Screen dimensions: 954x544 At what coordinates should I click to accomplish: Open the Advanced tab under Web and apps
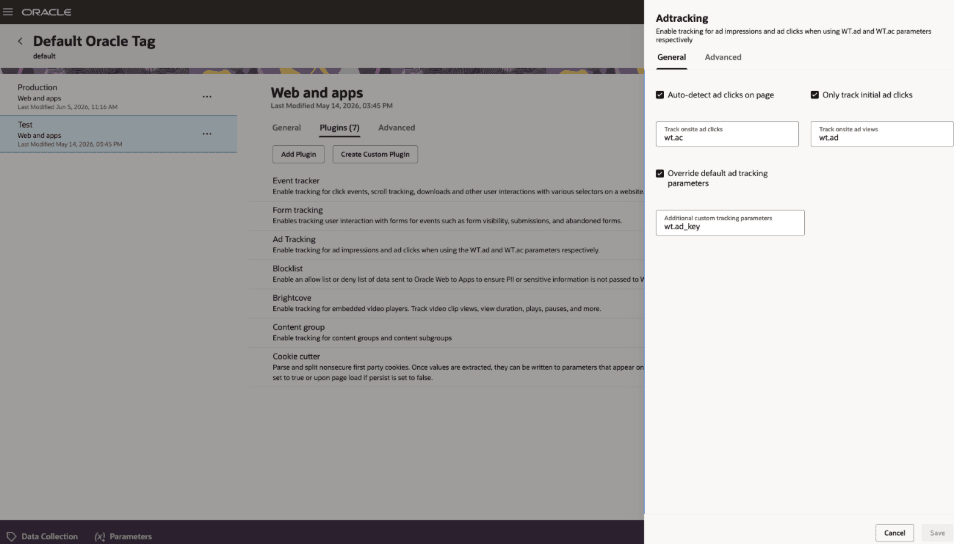pyautogui.click(x=397, y=128)
